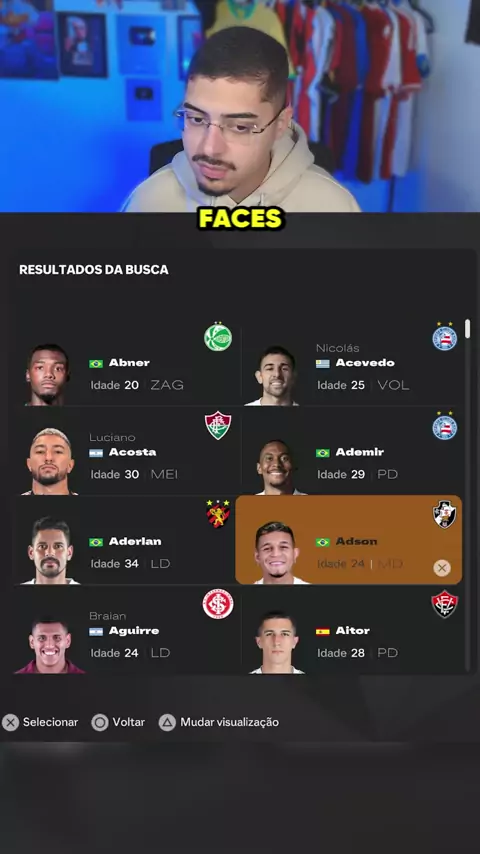Click the X button icon on Adson card

pos(442,569)
